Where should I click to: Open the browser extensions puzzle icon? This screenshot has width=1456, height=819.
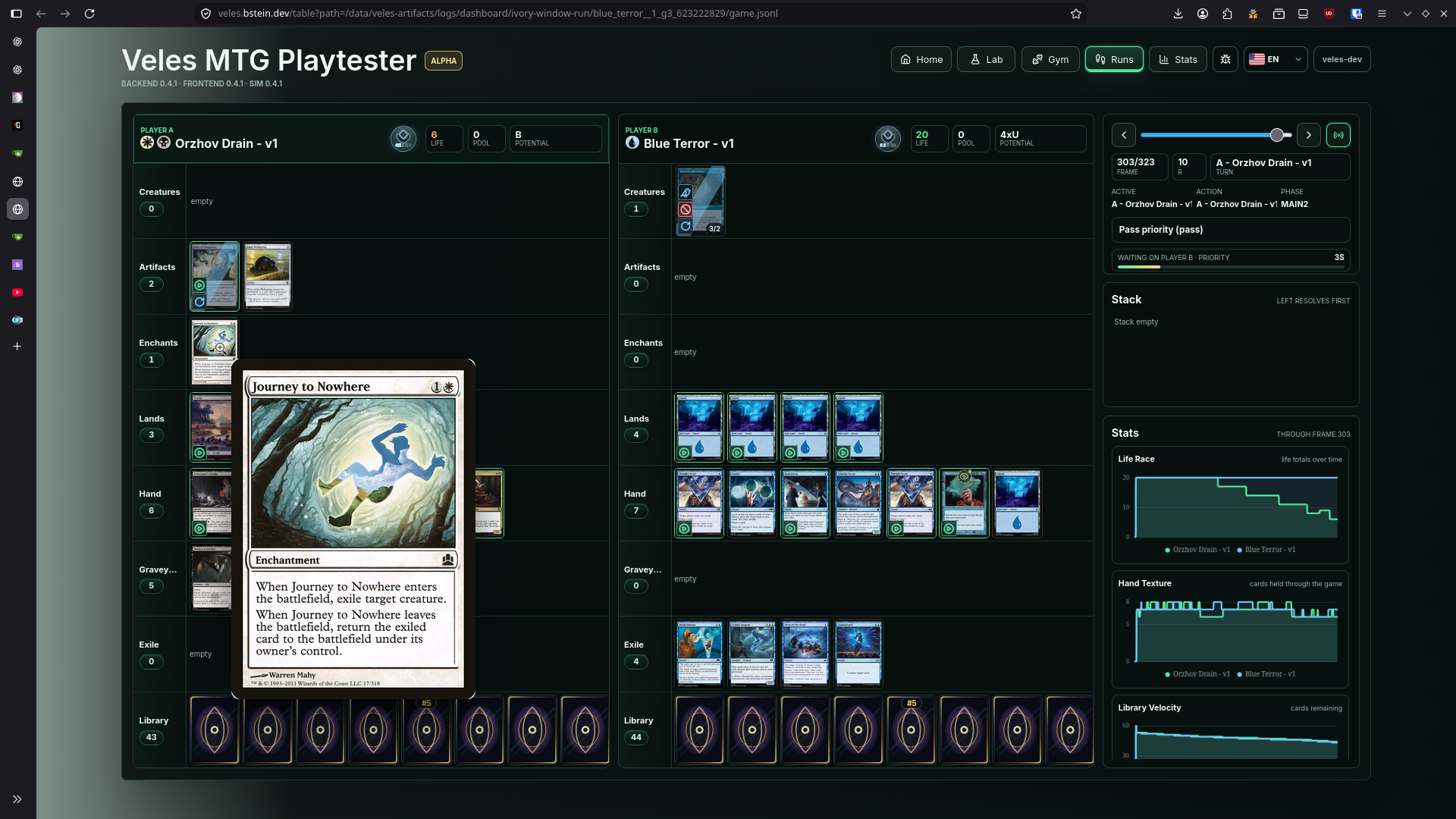(1228, 14)
